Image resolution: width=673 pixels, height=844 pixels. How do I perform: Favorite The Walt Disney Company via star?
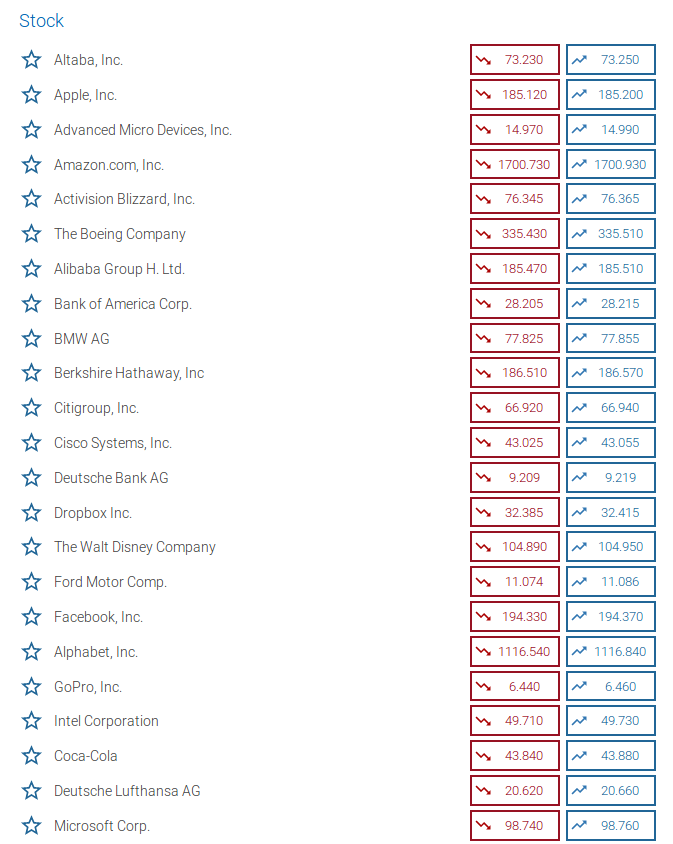[31, 547]
